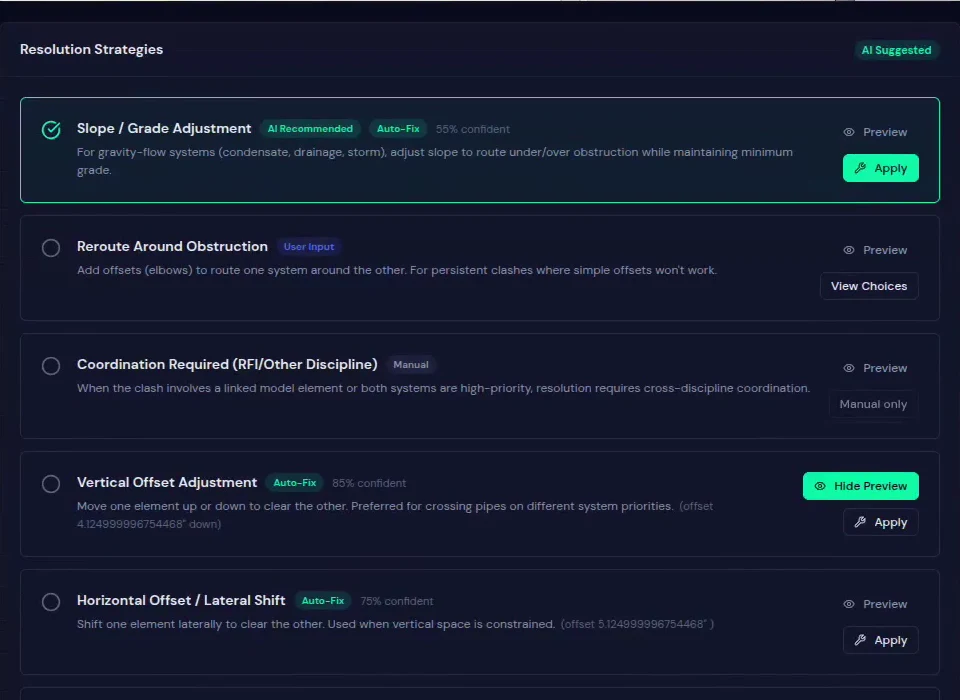Screen dimensions: 960x700
Task: Click the Manual only button
Action: pos(873,404)
